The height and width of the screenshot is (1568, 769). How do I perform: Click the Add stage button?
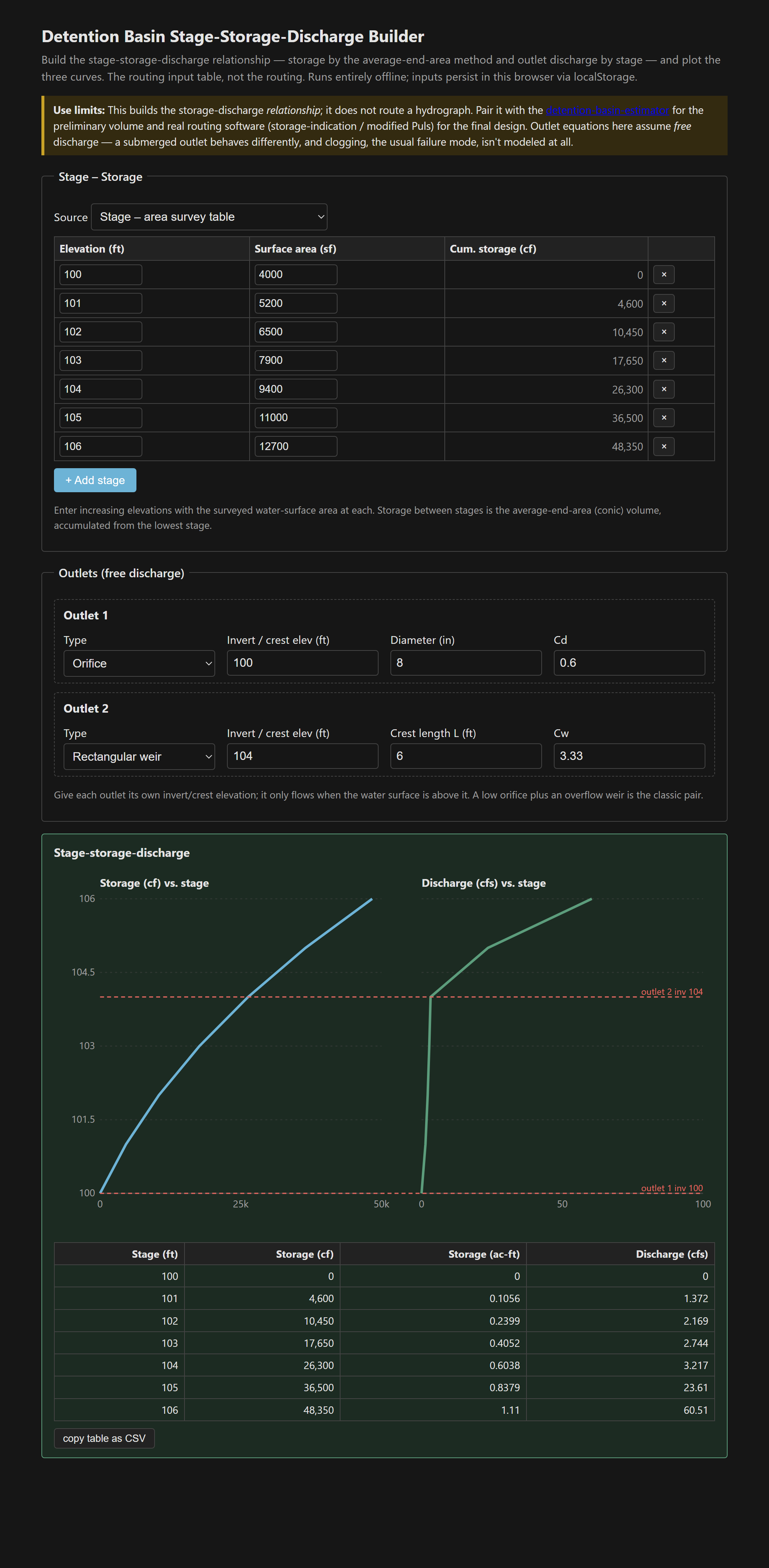click(x=95, y=480)
